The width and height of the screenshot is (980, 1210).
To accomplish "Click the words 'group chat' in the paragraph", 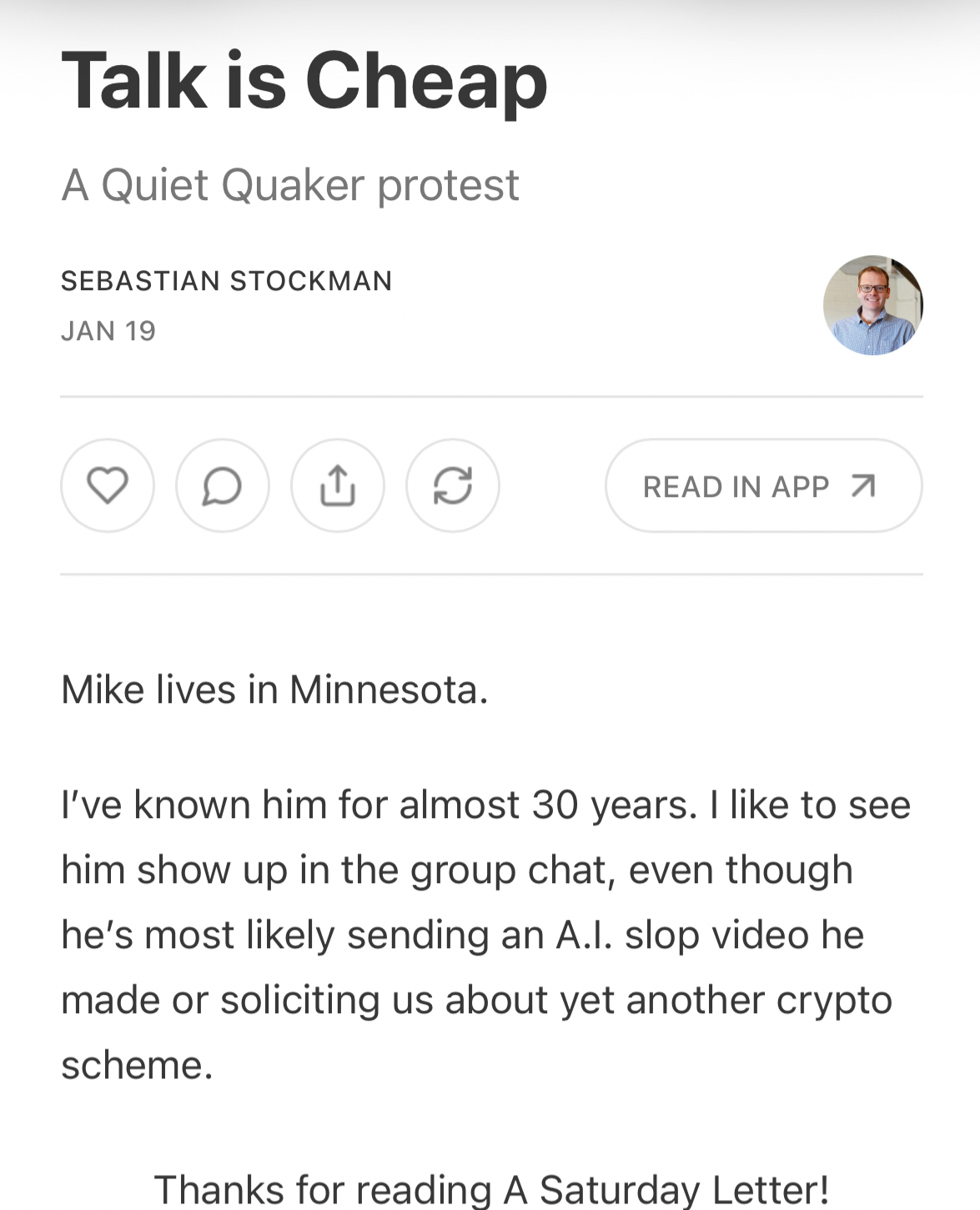I will (x=512, y=870).
